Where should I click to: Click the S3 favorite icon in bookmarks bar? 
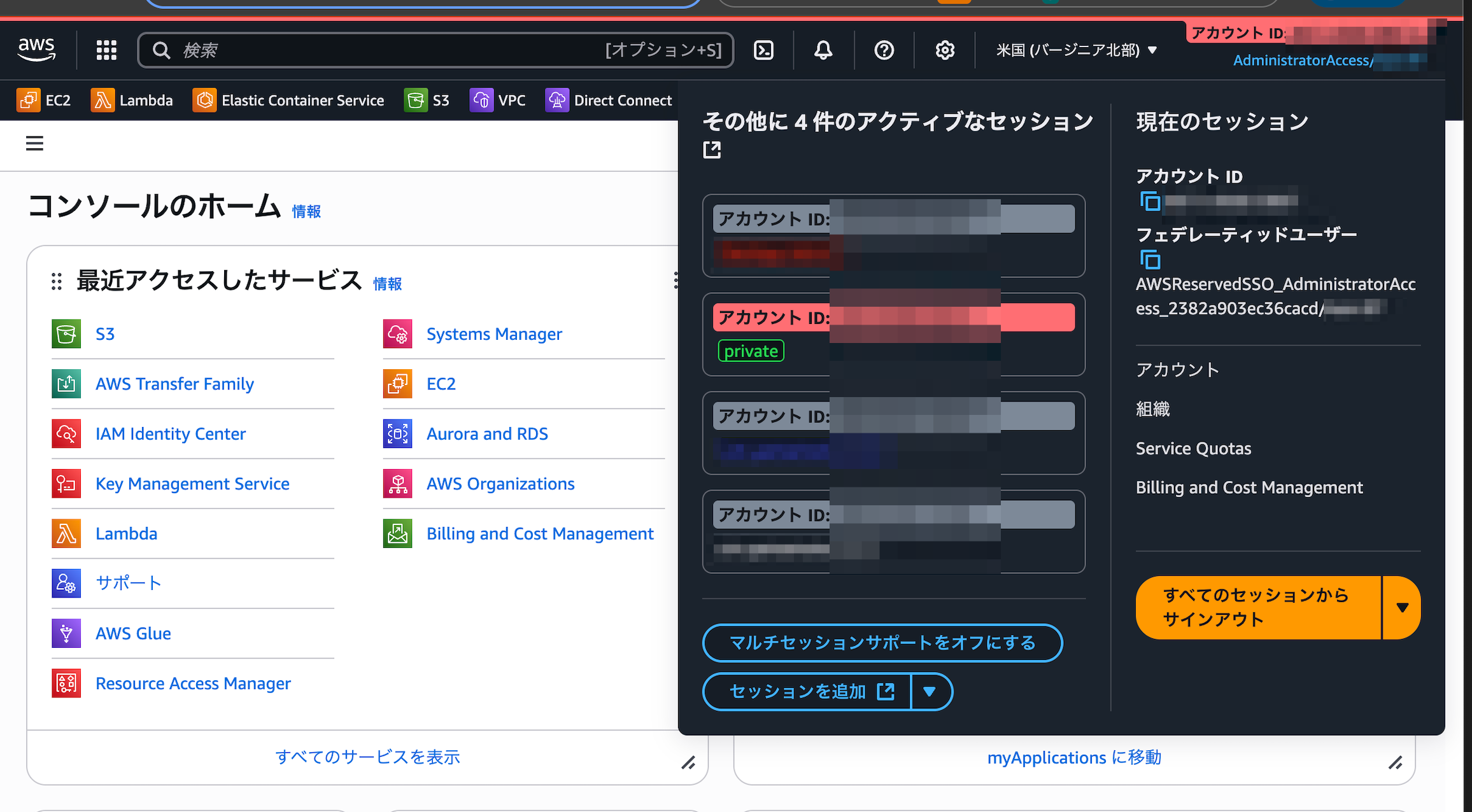coord(416,100)
